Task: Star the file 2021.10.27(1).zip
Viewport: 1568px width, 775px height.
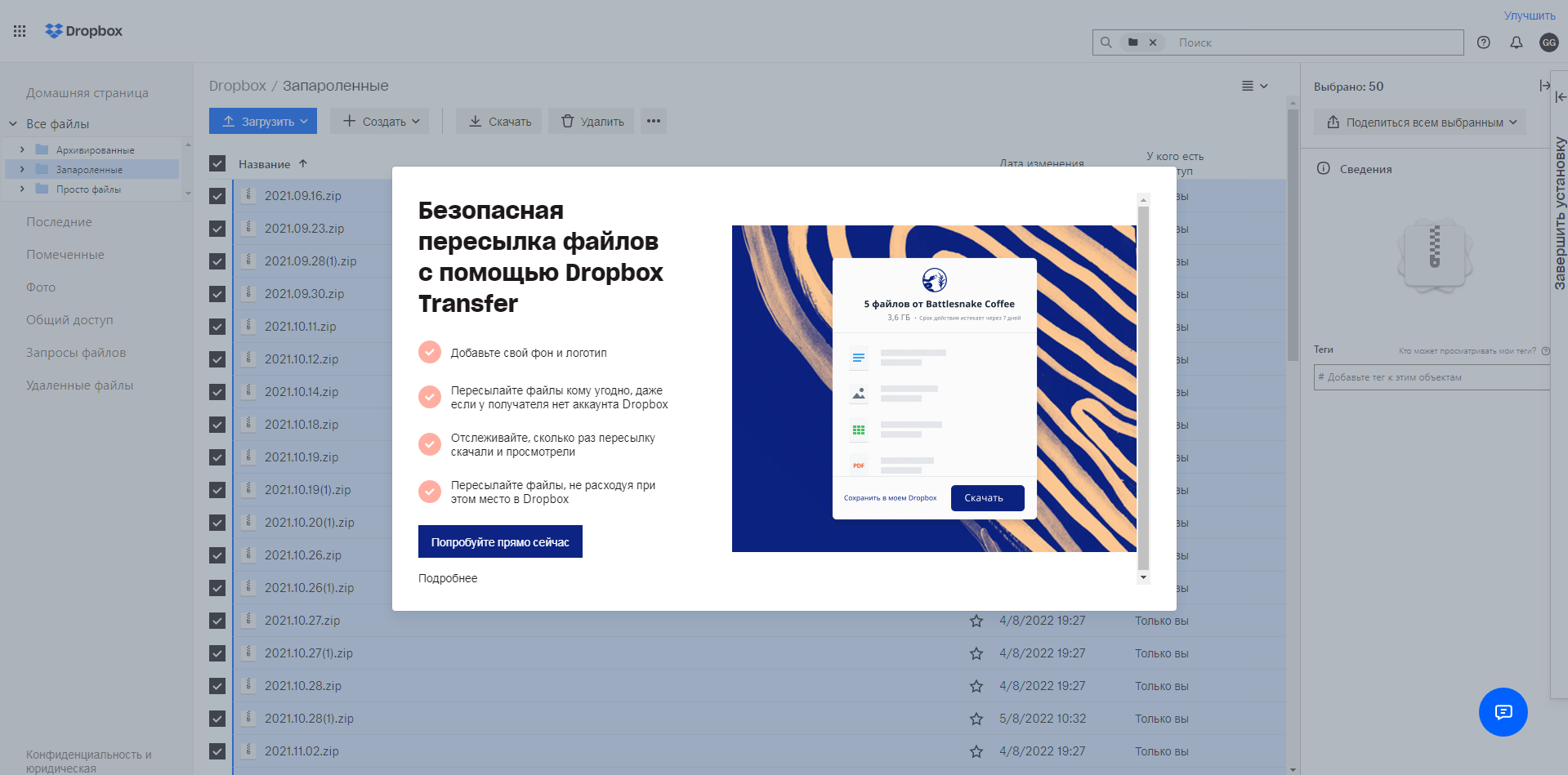Action: tap(976, 653)
